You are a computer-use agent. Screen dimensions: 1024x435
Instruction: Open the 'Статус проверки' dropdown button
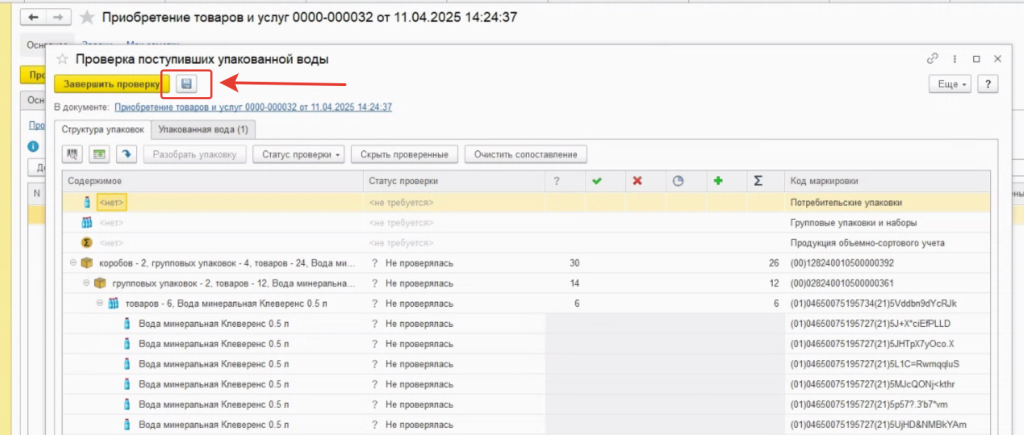click(298, 154)
